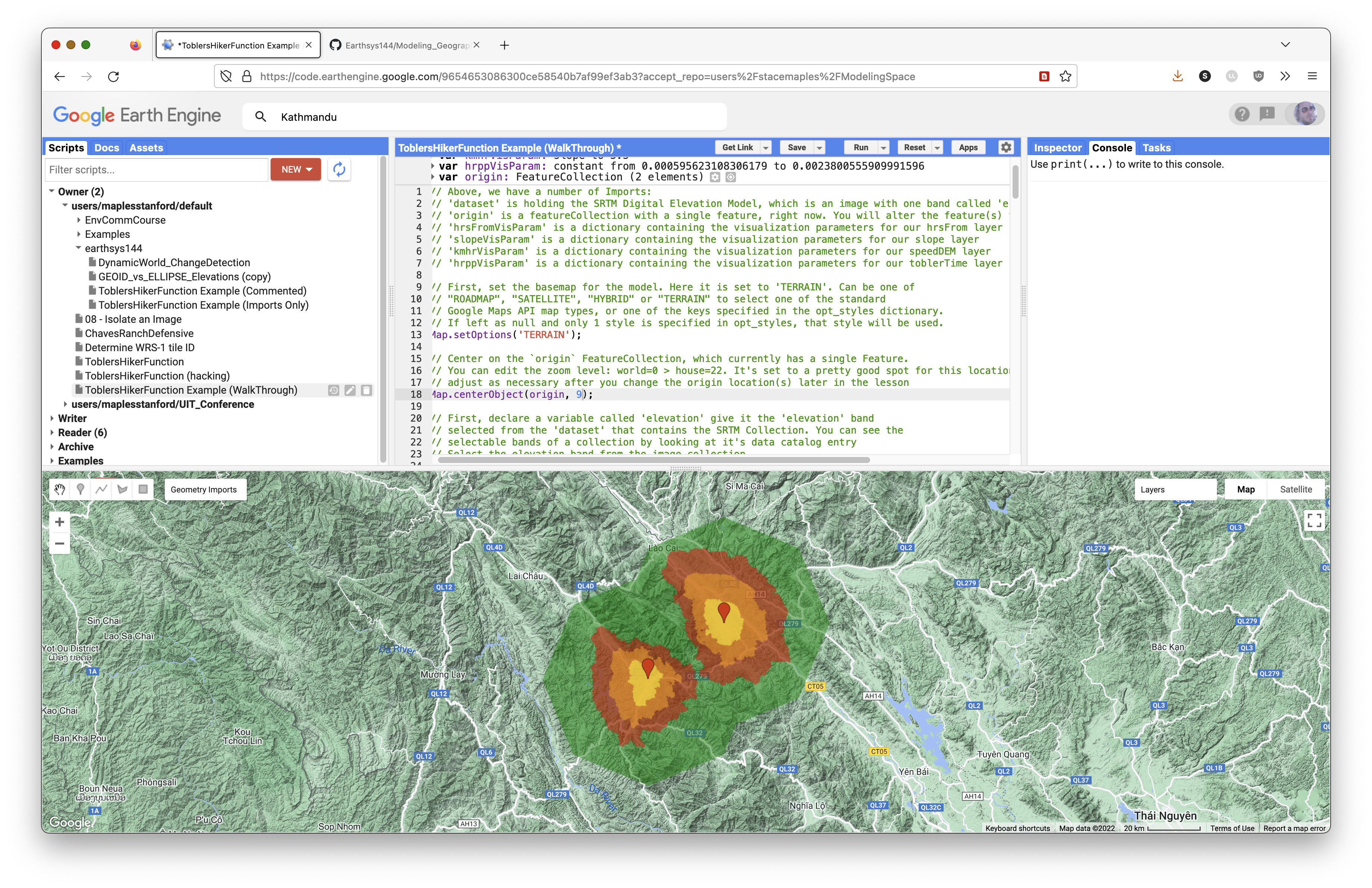Expand the origin FeatureCollection import

tap(433, 177)
